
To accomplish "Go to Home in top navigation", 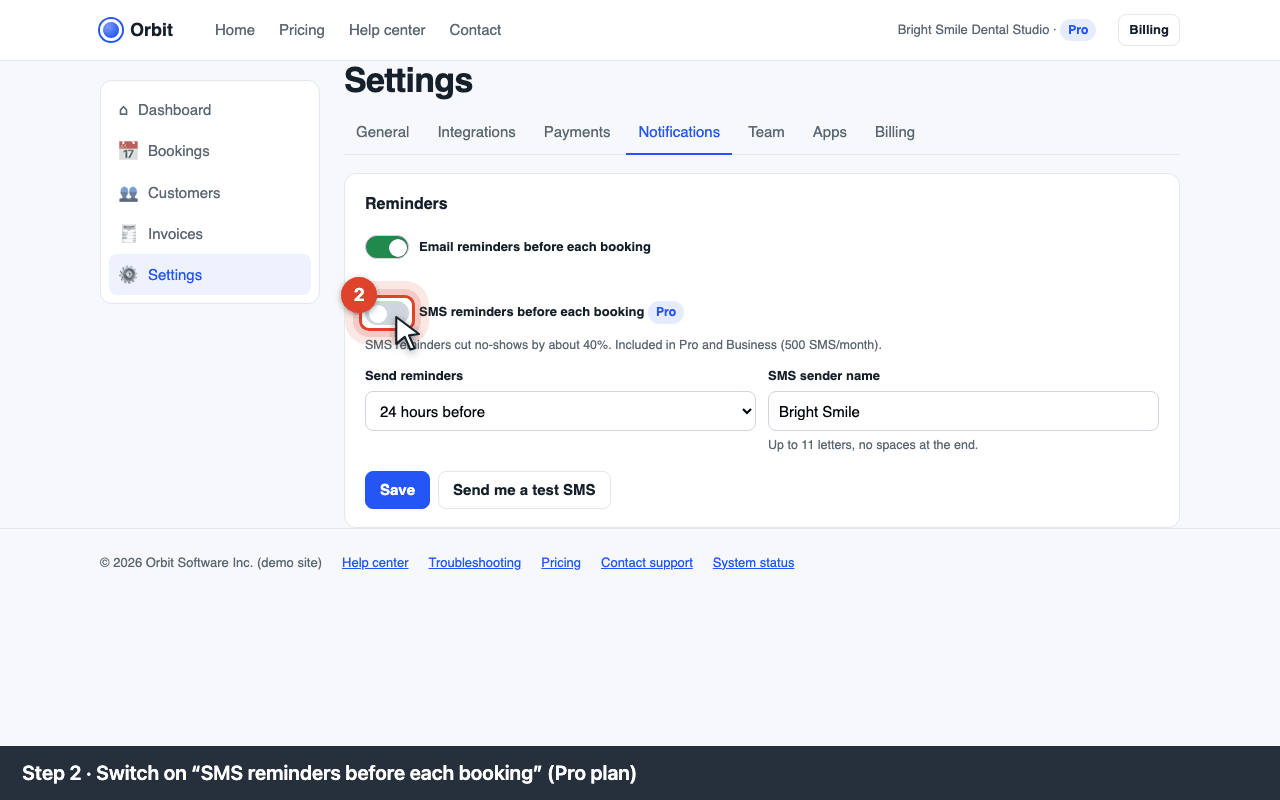I will pos(235,30).
